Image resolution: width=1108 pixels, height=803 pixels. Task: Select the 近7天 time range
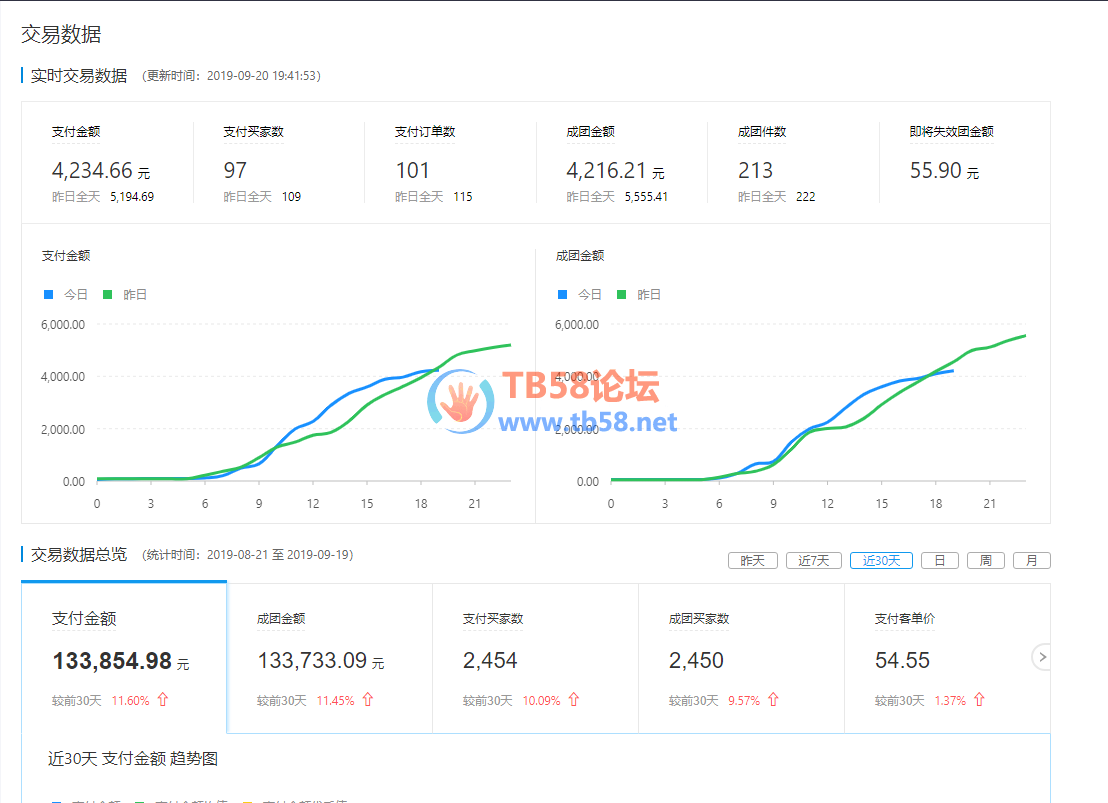(814, 560)
